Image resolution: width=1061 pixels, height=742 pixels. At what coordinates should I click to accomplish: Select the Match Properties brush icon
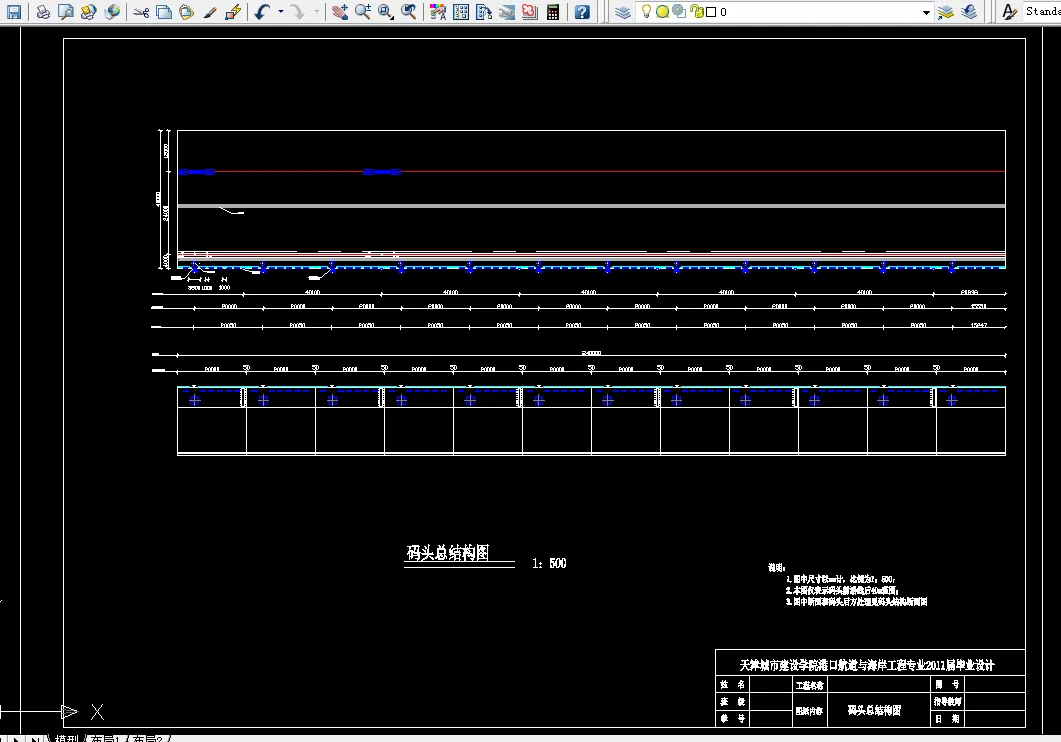pos(210,11)
